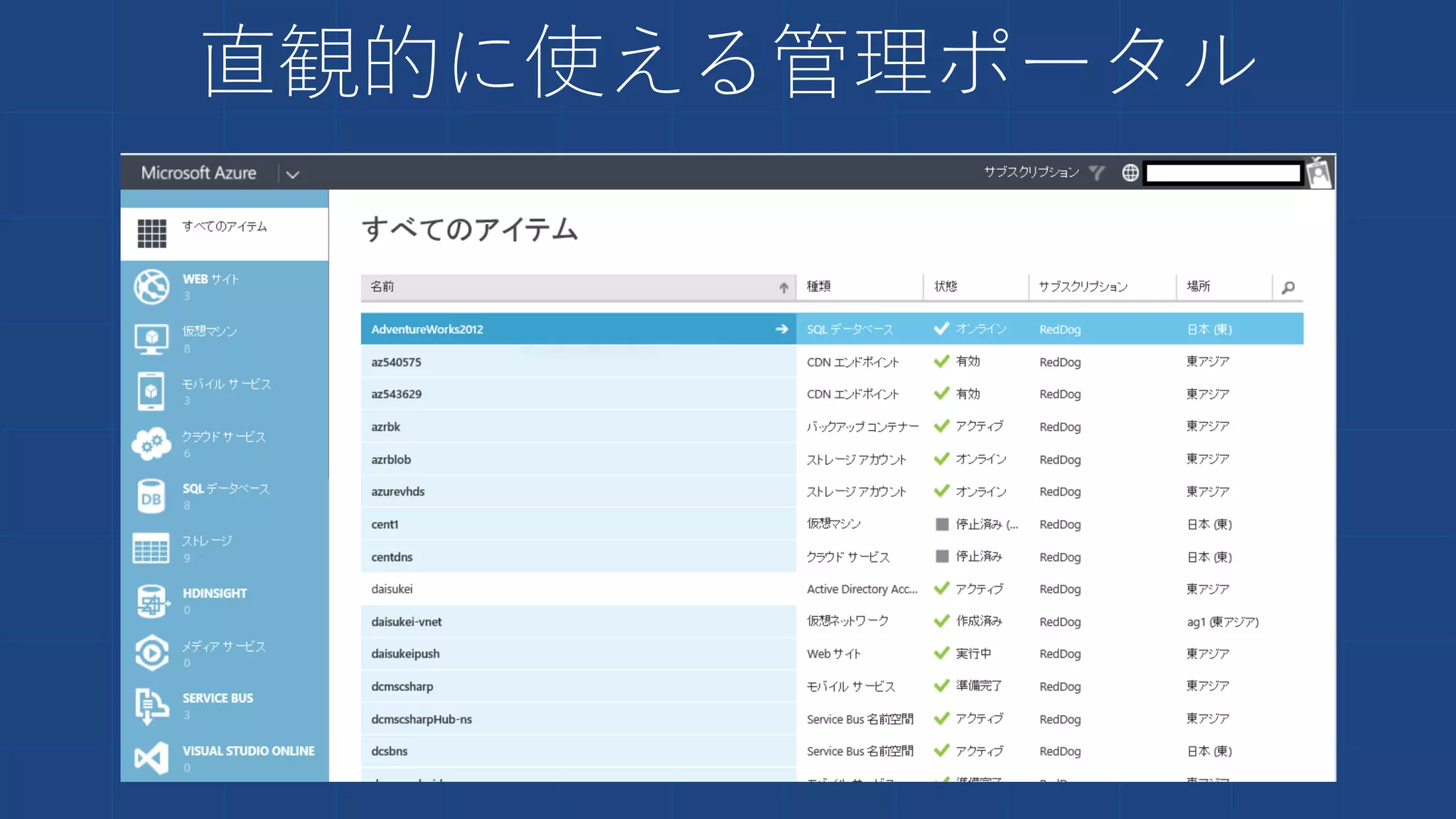Select the dcmscsharp row
The width and height of the screenshot is (1456, 819).
click(x=832, y=686)
